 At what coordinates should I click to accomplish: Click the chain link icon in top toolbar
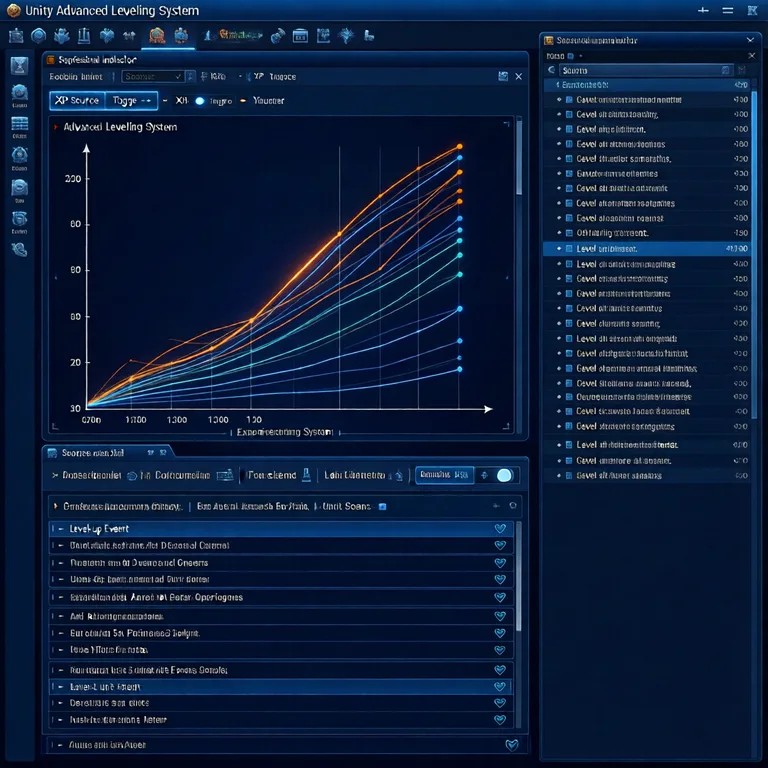pos(278,36)
